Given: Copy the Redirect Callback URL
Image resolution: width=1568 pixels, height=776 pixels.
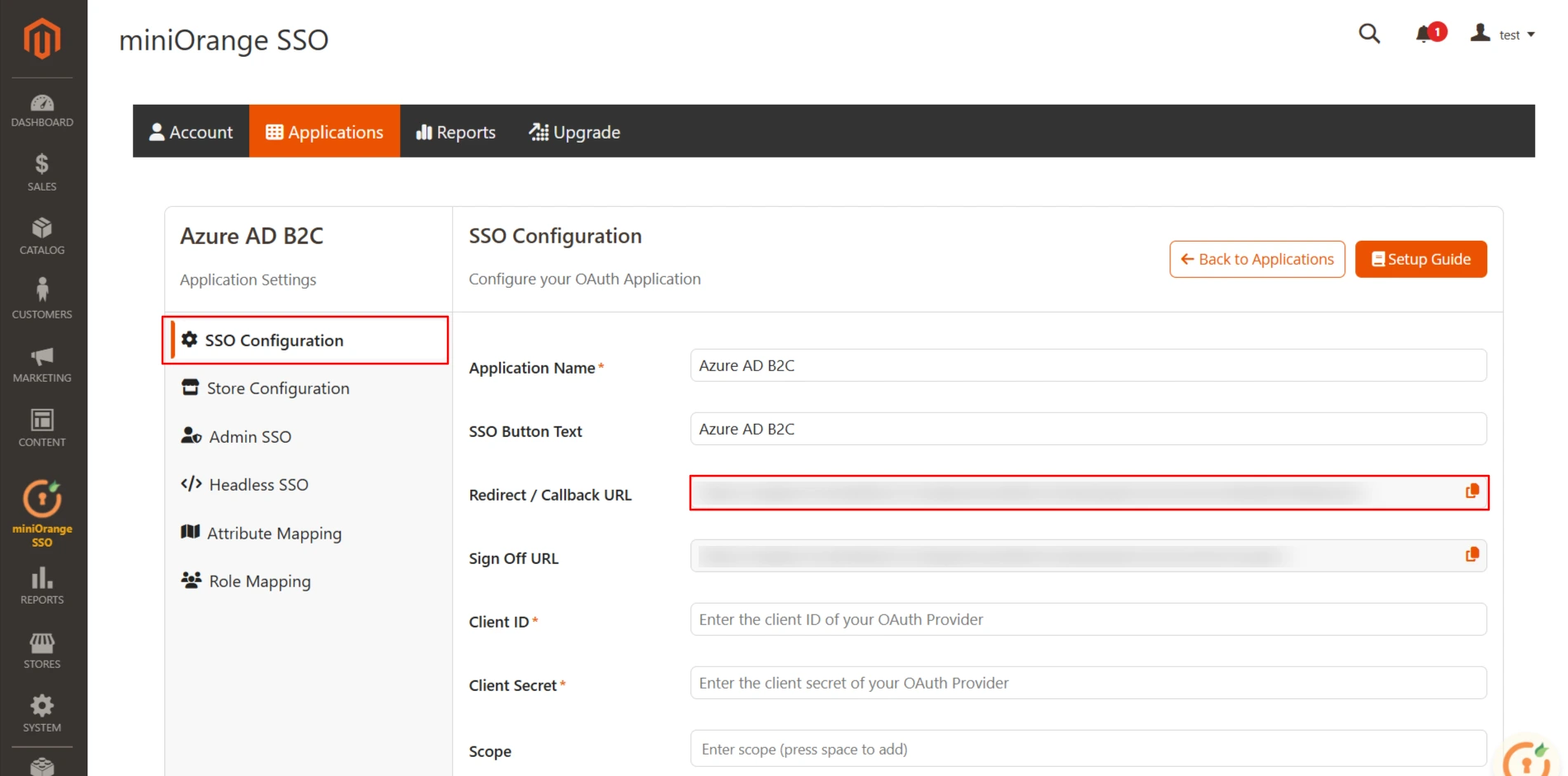Looking at the screenshot, I should [1471, 491].
